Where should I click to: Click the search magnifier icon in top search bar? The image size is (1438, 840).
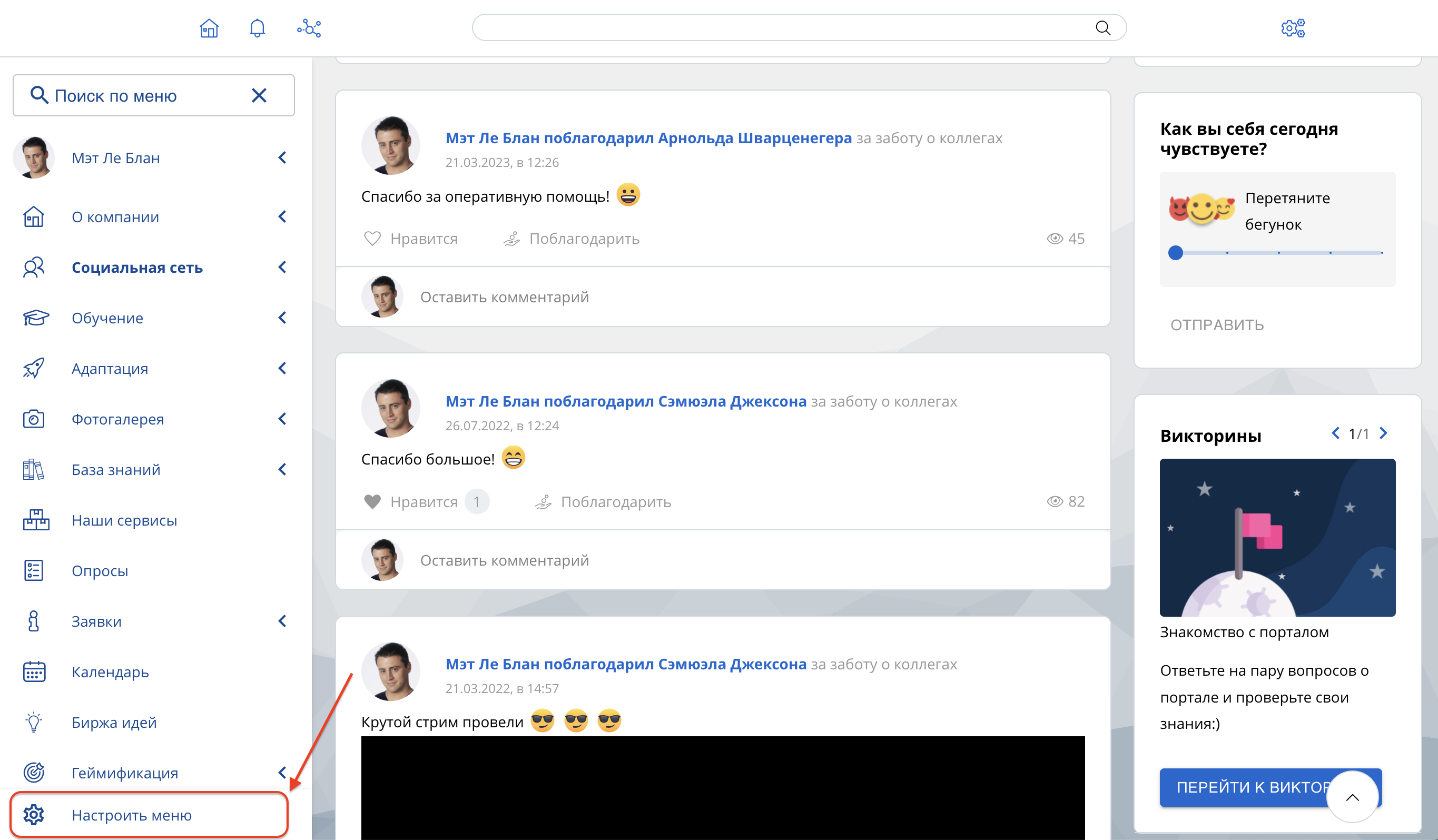(1103, 28)
